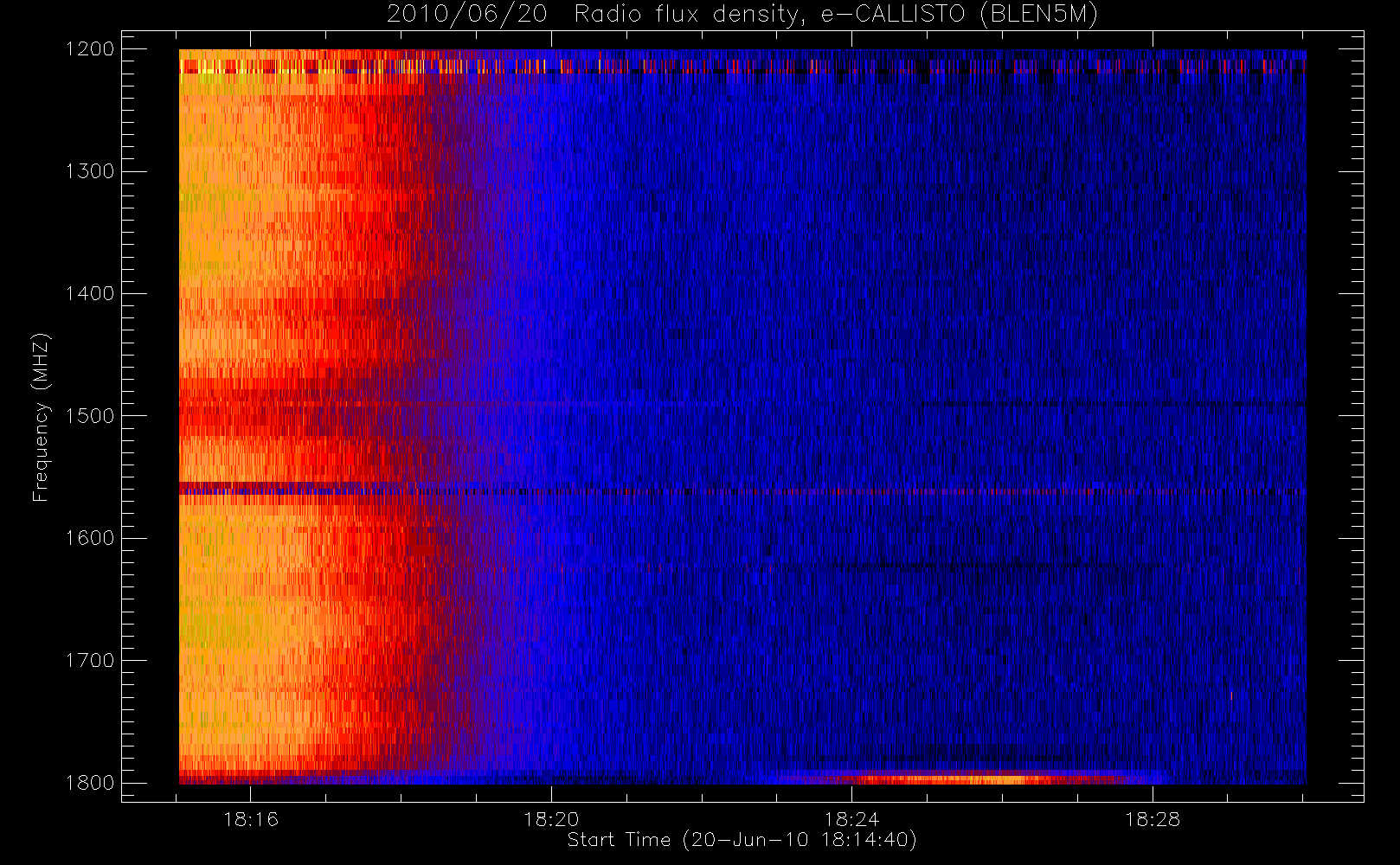The height and width of the screenshot is (865, 1400).
Task: Click the 1200 frequency tick label
Action: coord(90,49)
